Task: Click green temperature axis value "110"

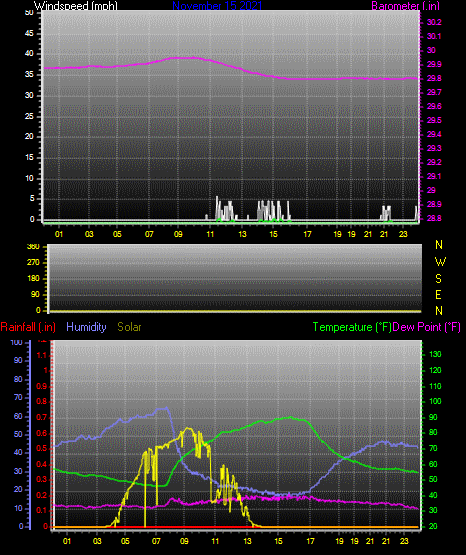Action: pyautogui.click(x=435, y=386)
